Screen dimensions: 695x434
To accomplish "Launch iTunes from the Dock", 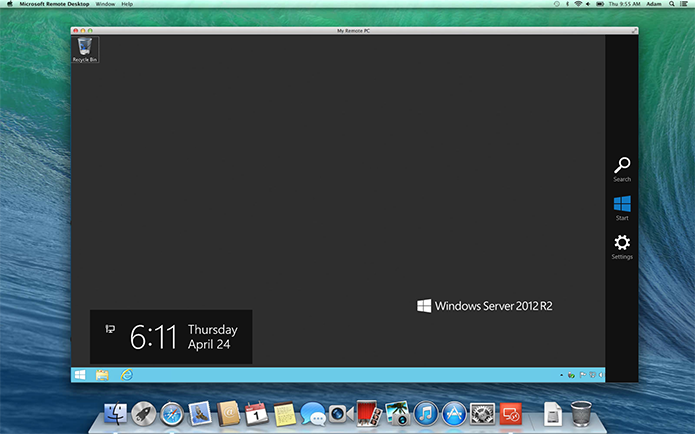I will tap(427, 413).
